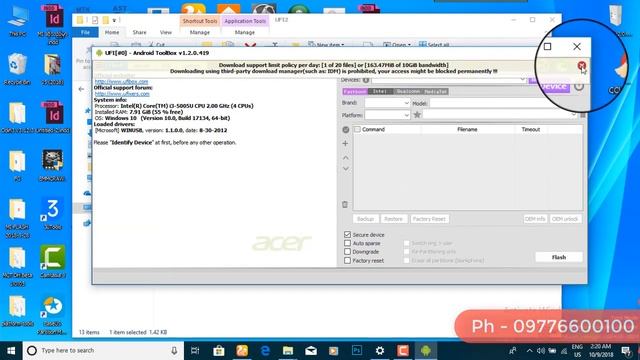
Task: Switch to the Fastboot tab
Action: [355, 91]
